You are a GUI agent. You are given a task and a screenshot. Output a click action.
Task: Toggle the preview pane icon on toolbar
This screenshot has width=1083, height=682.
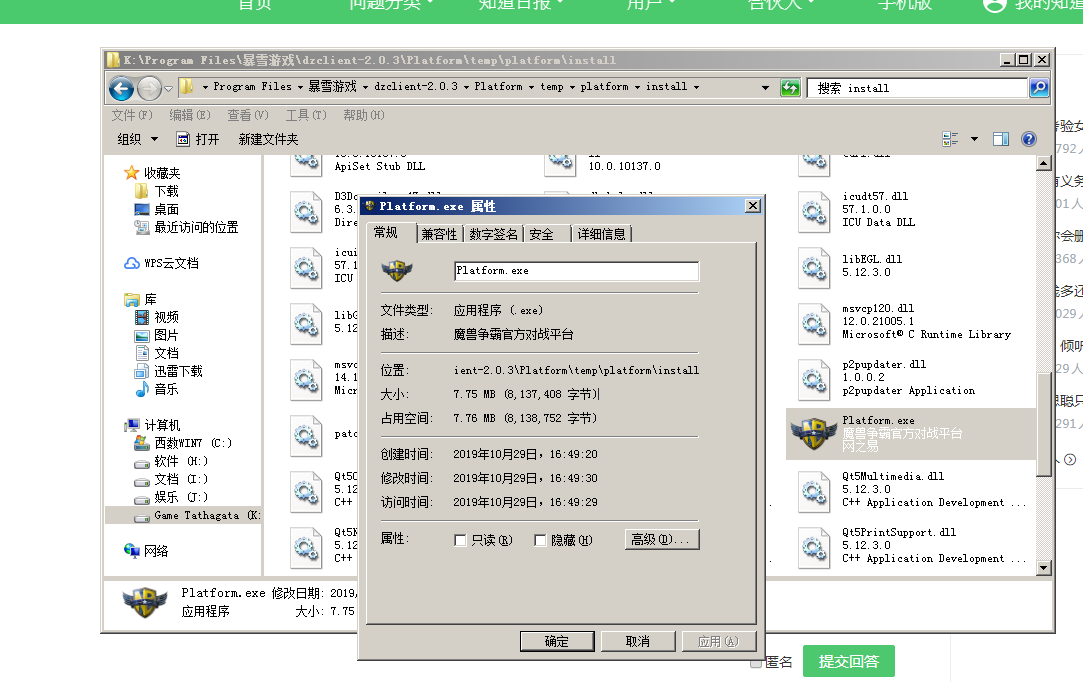(1001, 139)
